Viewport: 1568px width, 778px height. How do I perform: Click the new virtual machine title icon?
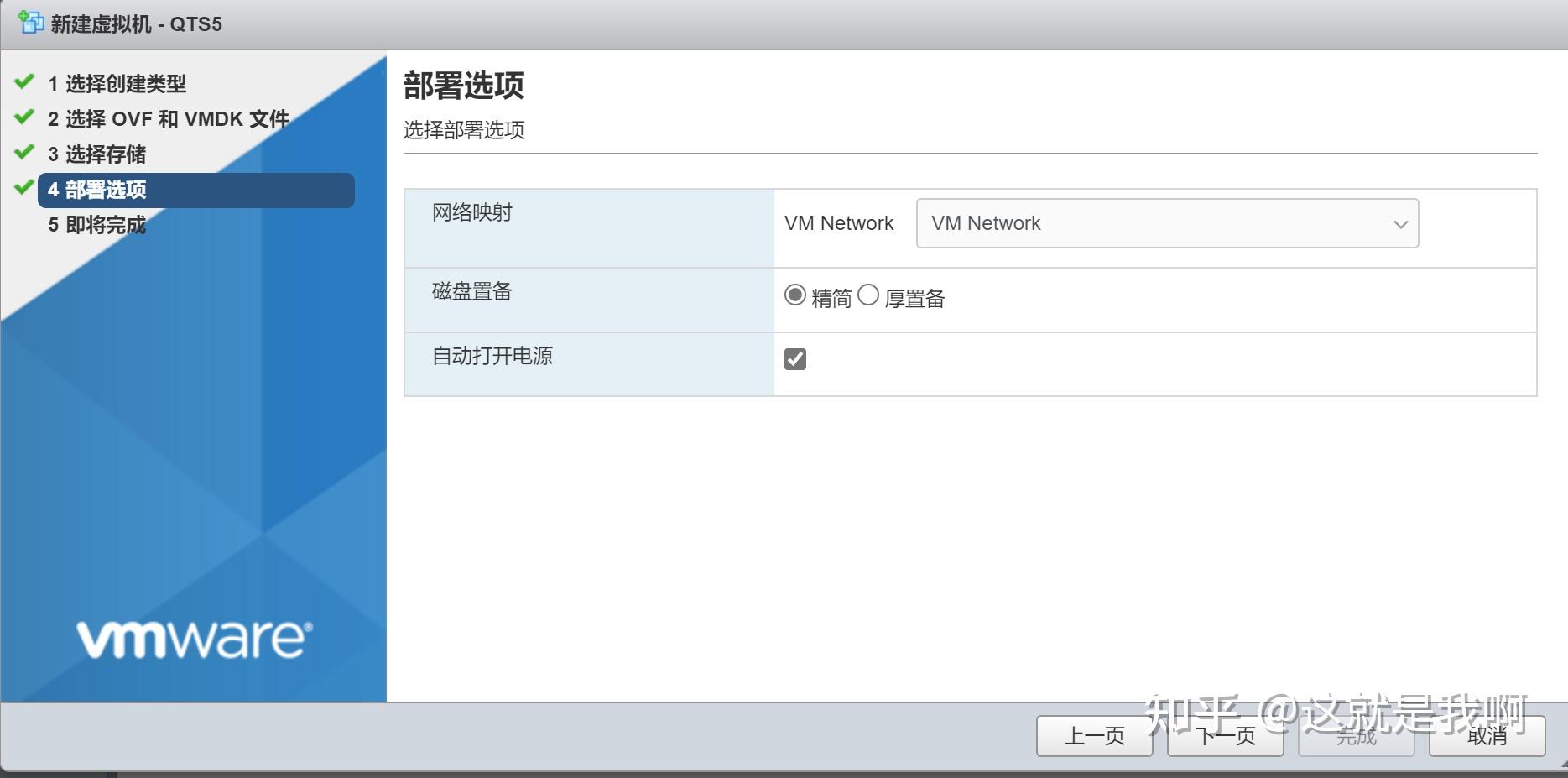click(x=31, y=23)
